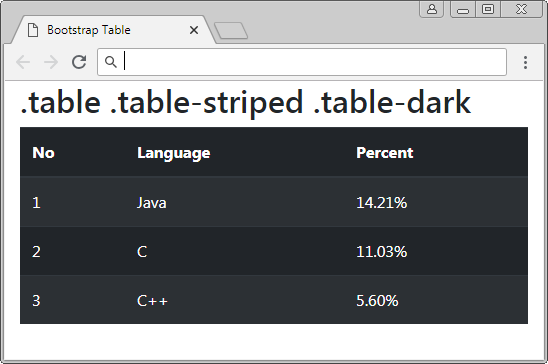Reload the page with the refresh icon
548x364 pixels.
[x=79, y=62]
